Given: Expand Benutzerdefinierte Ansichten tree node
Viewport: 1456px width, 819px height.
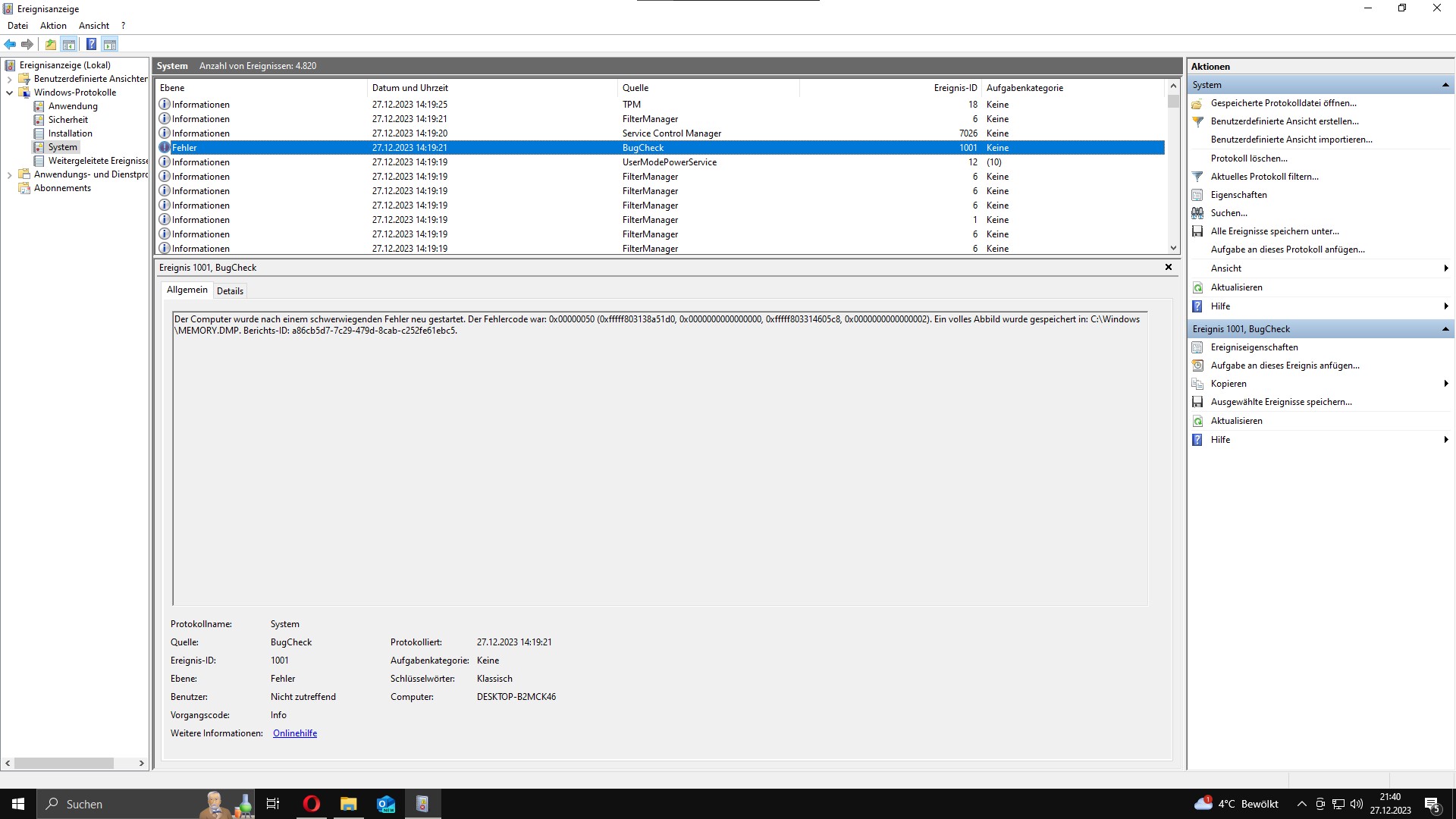Looking at the screenshot, I should [x=10, y=79].
